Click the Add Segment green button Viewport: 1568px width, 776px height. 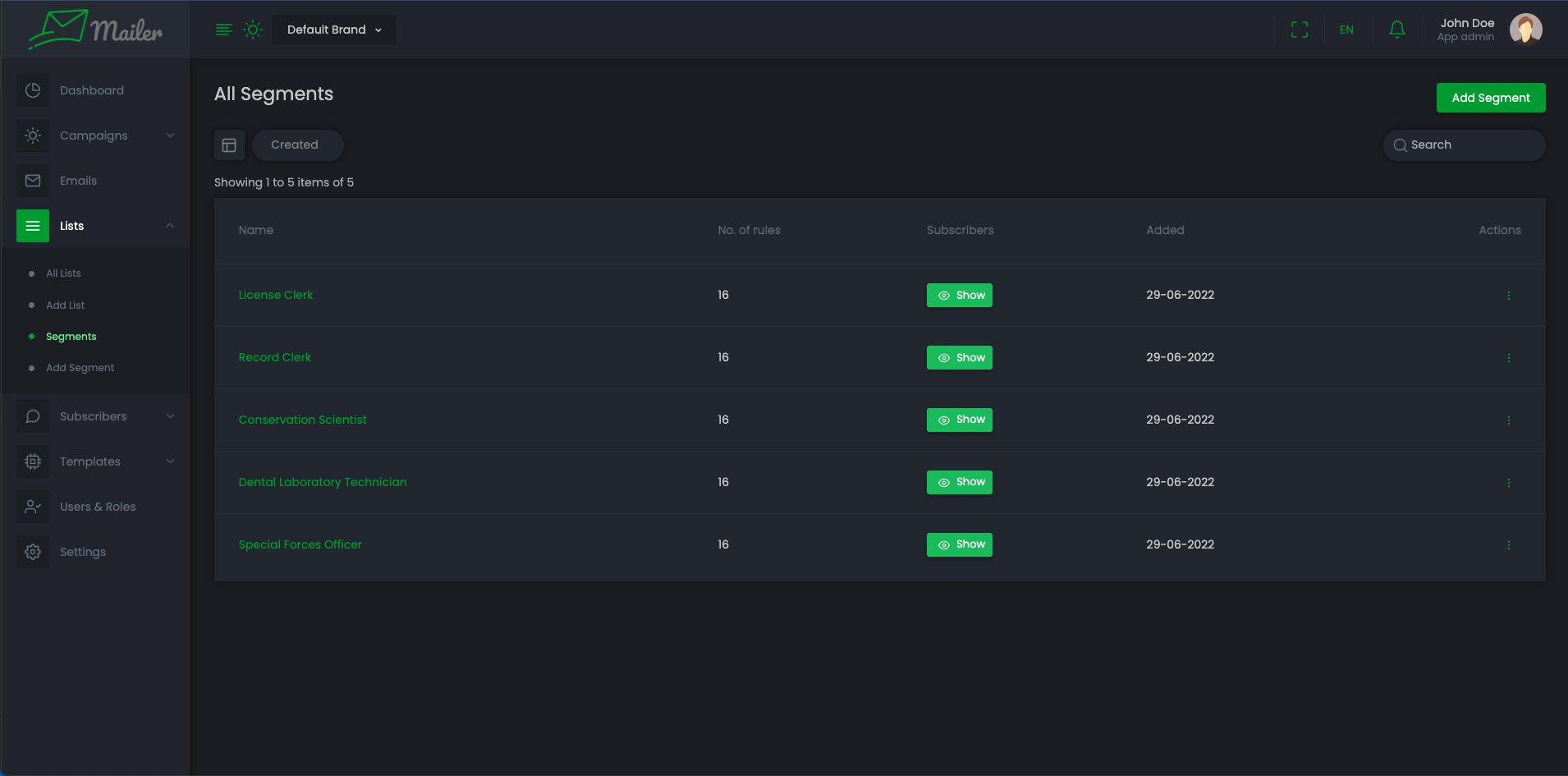[1490, 98]
